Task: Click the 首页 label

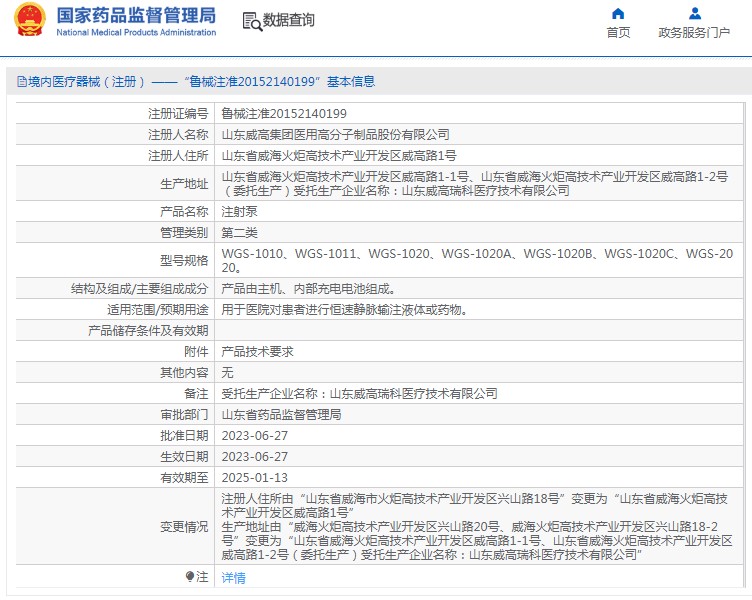Action: [x=618, y=33]
